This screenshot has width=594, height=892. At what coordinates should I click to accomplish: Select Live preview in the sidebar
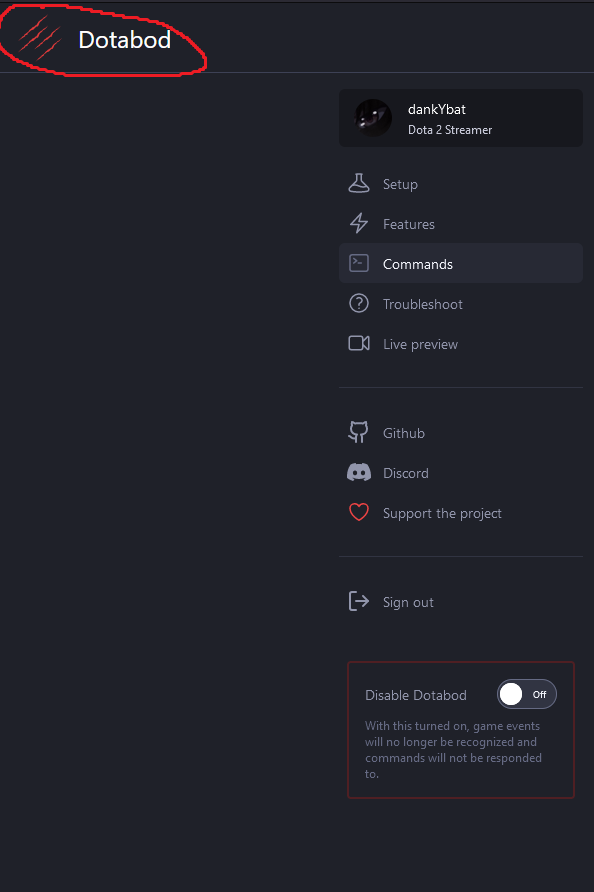420,343
